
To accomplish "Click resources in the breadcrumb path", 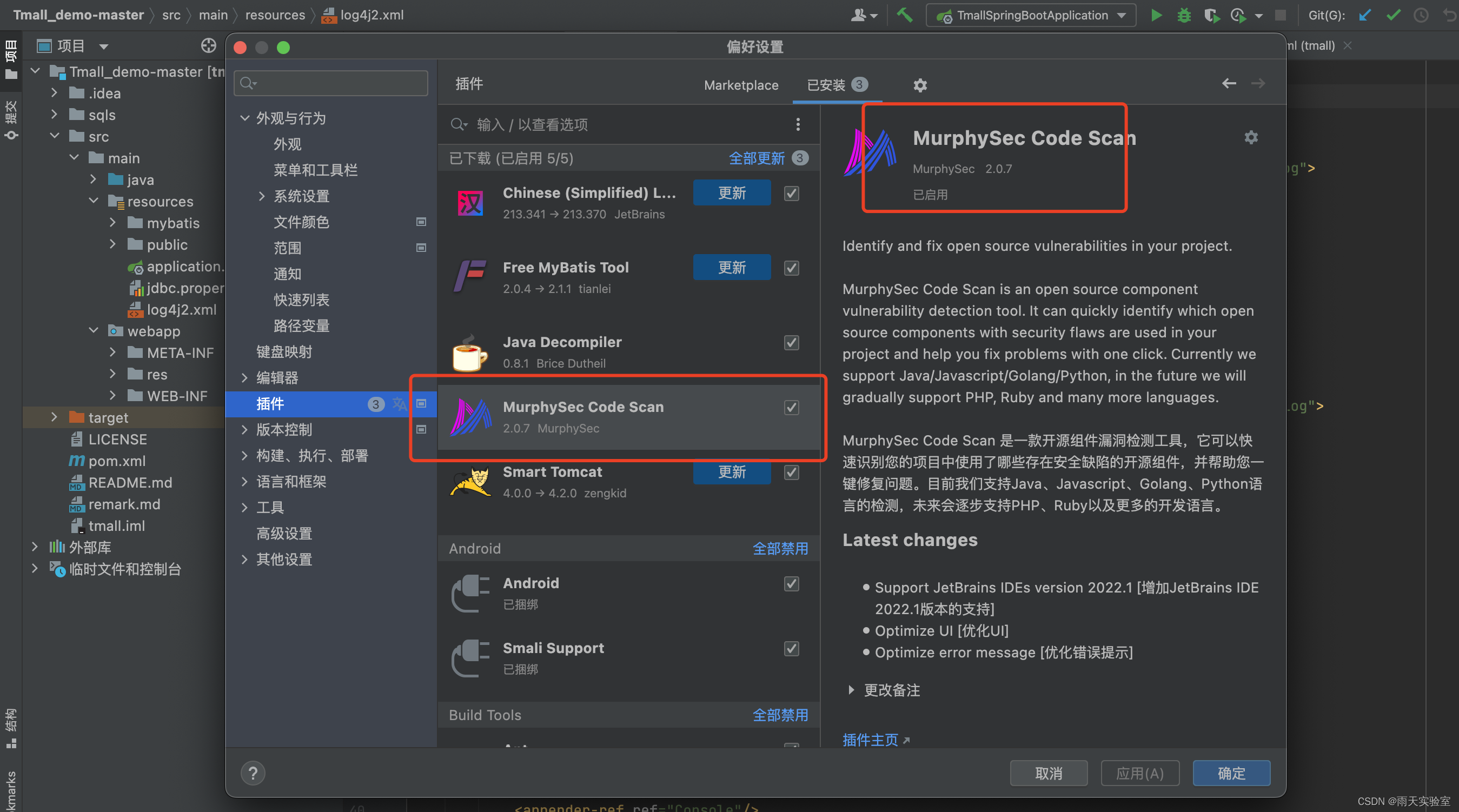I will (x=275, y=15).
